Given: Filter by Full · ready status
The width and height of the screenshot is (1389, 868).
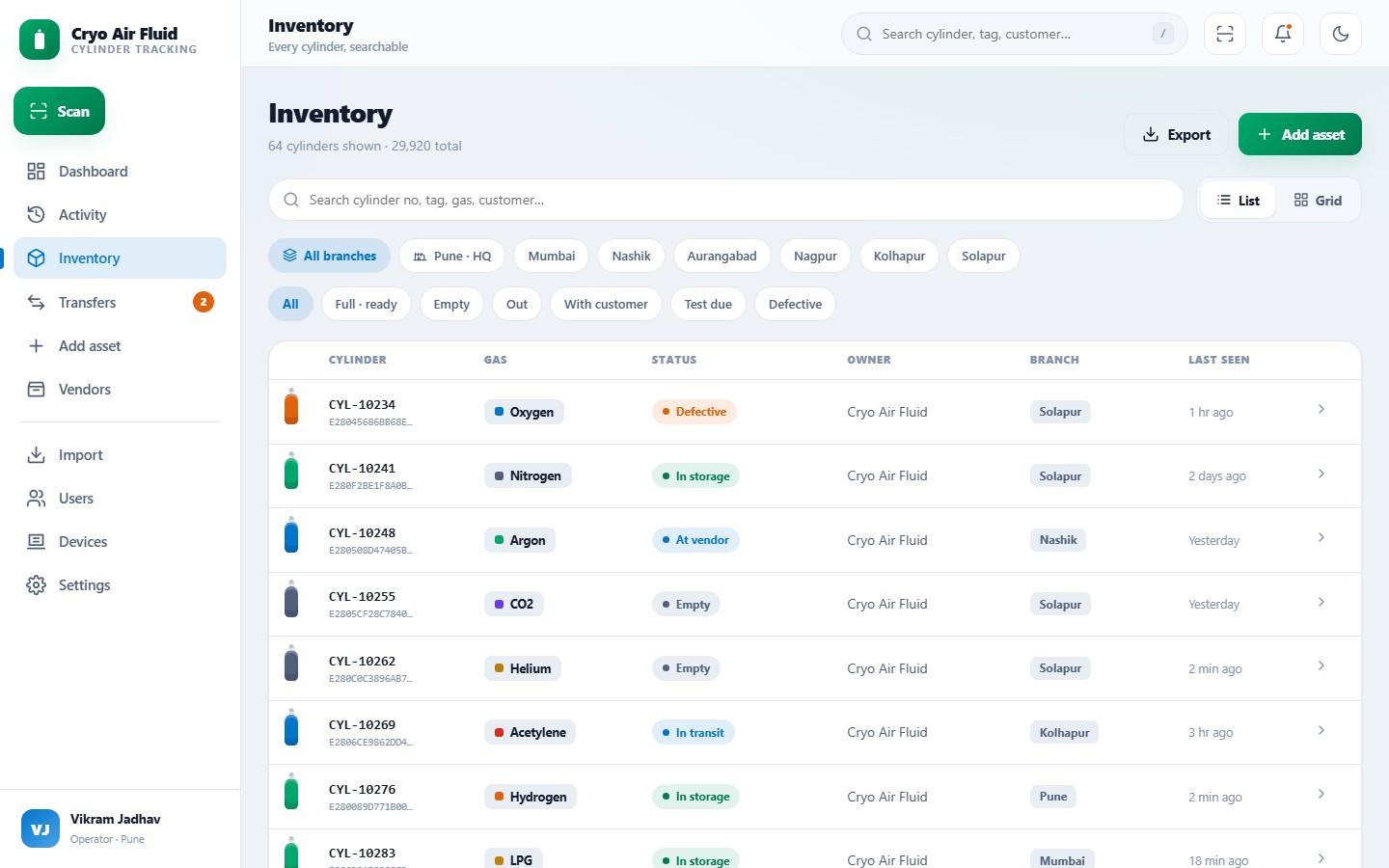Looking at the screenshot, I should (x=367, y=304).
